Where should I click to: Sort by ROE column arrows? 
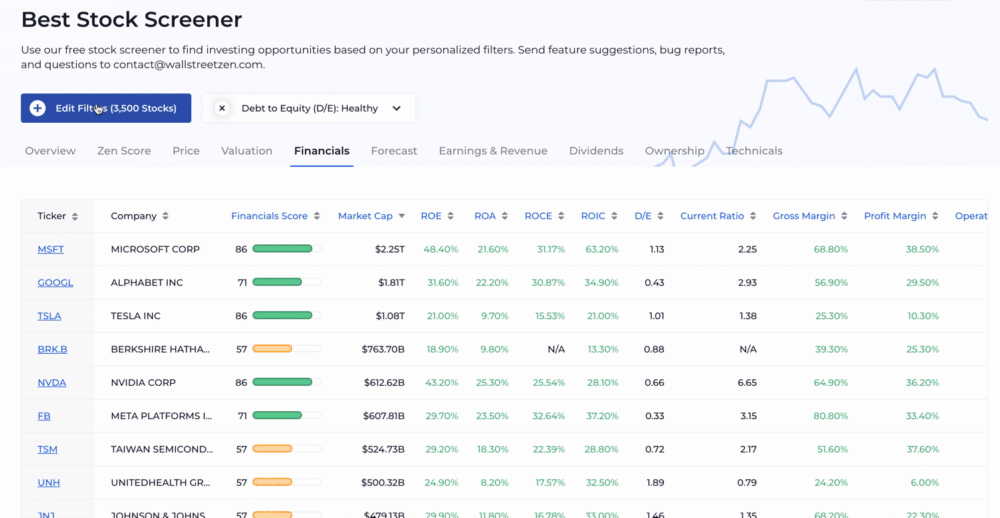click(450, 216)
